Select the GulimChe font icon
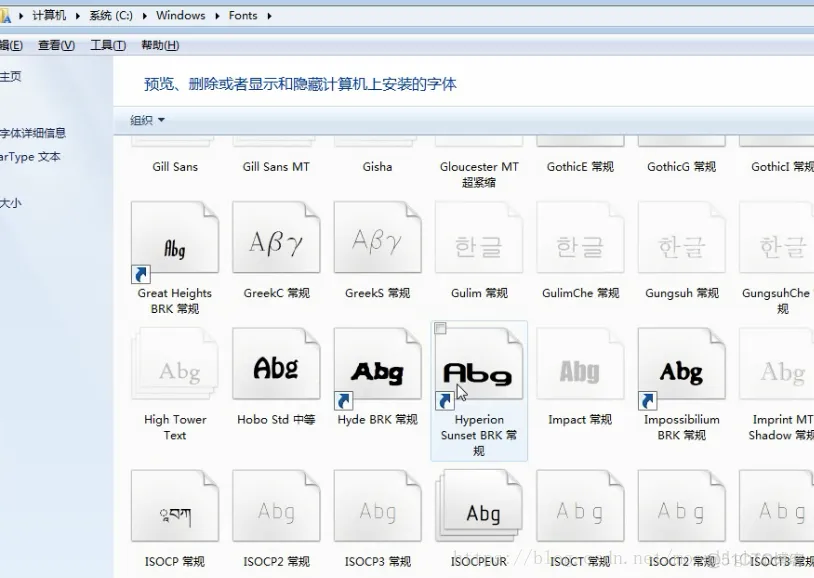Viewport: 814px width, 578px height. point(580,237)
